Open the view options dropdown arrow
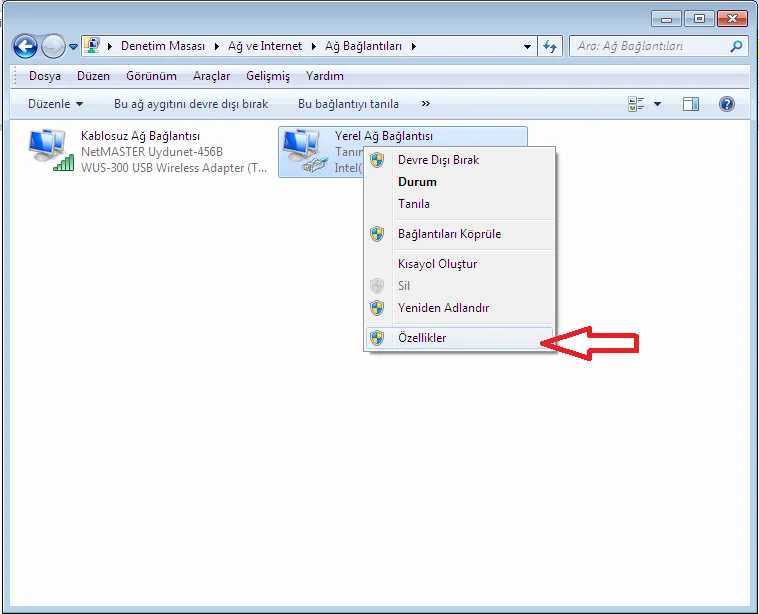This screenshot has height=614, width=759. tap(658, 104)
